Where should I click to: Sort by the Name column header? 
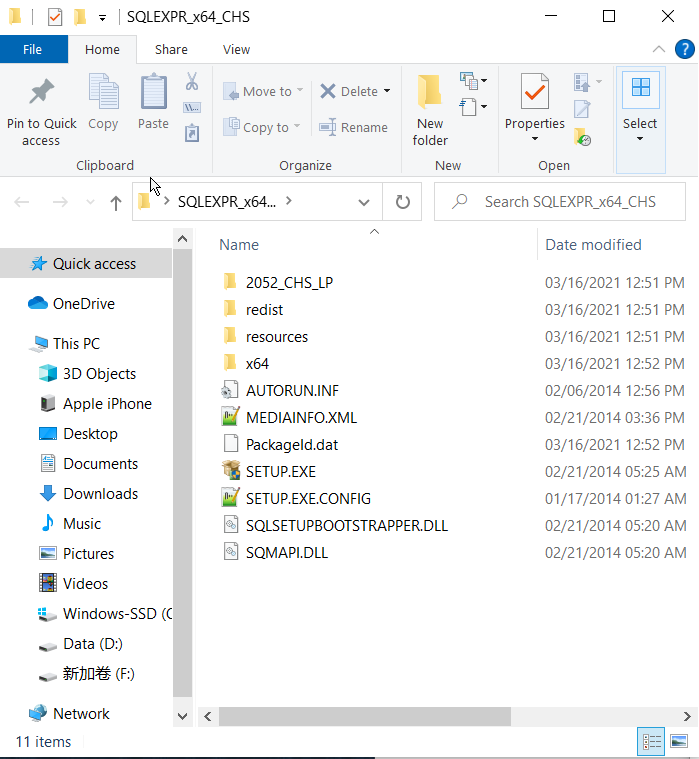pos(239,245)
